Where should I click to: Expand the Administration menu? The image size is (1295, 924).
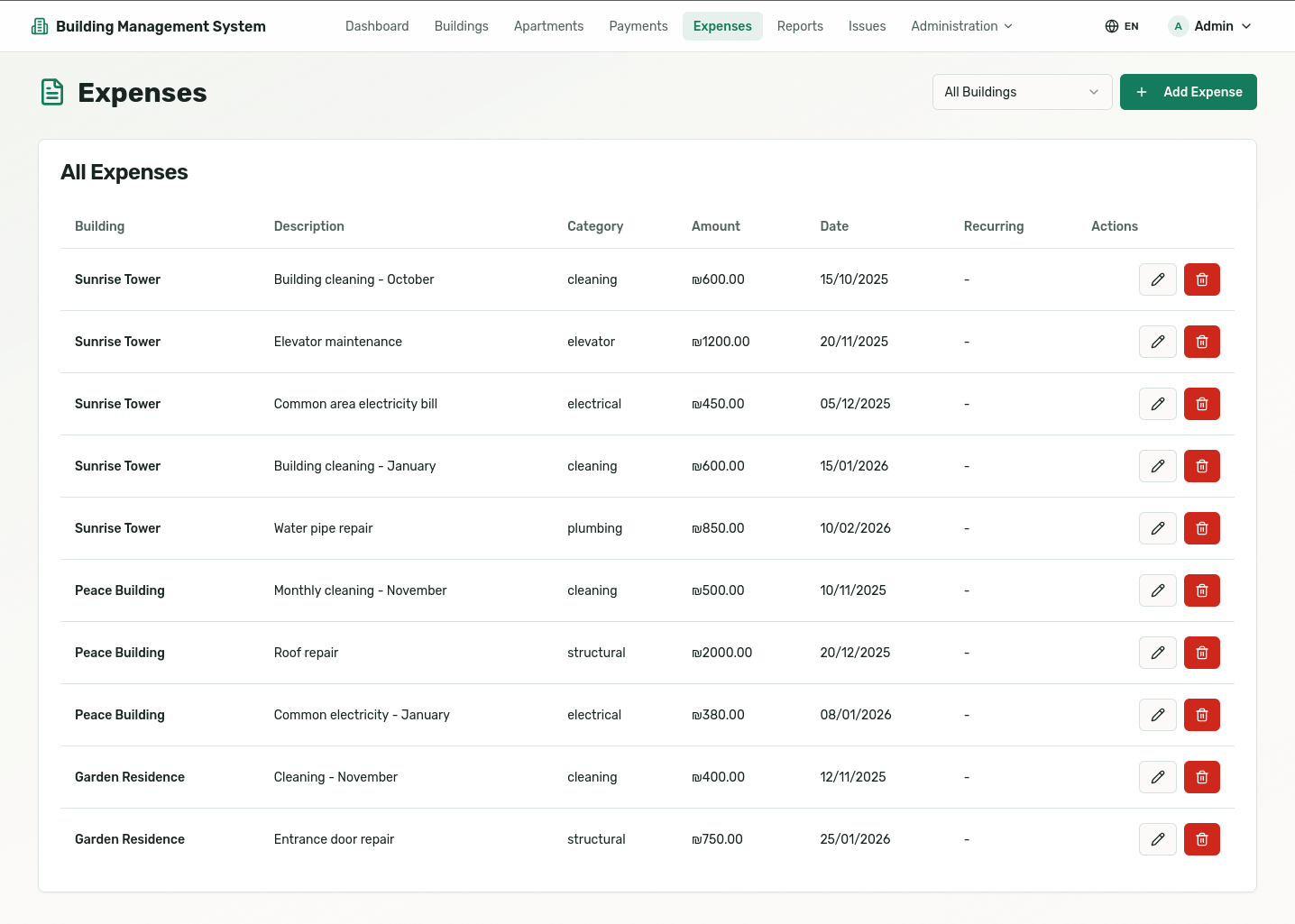961,26
